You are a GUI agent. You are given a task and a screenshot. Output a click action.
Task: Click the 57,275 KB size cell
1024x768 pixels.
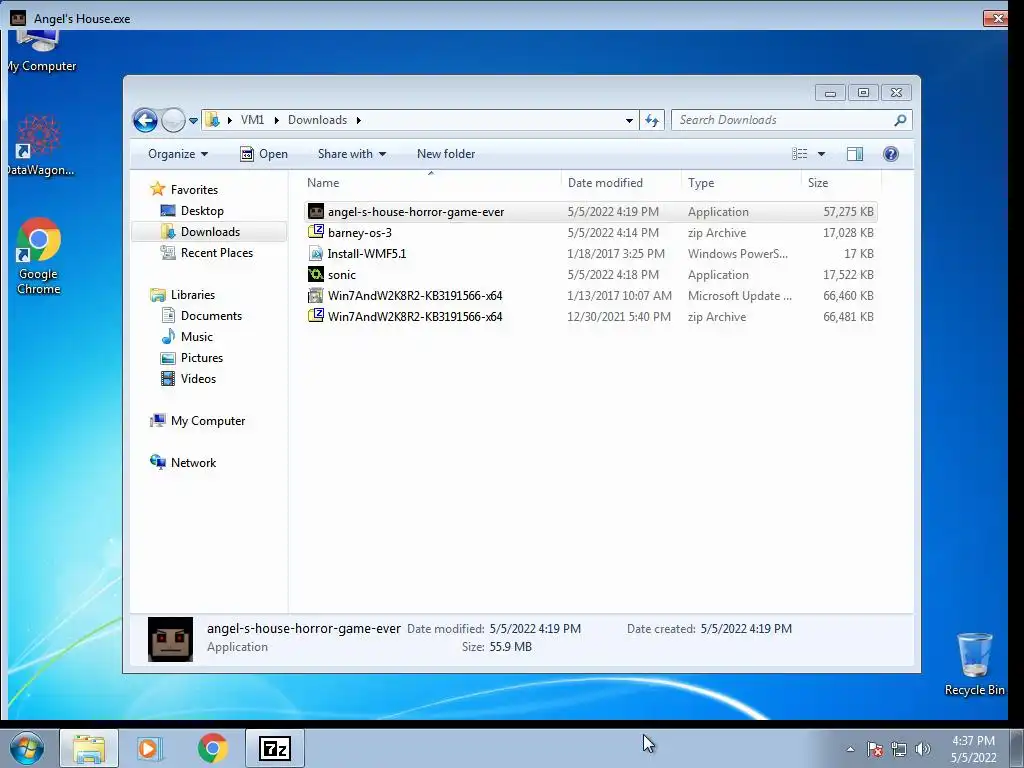point(848,212)
